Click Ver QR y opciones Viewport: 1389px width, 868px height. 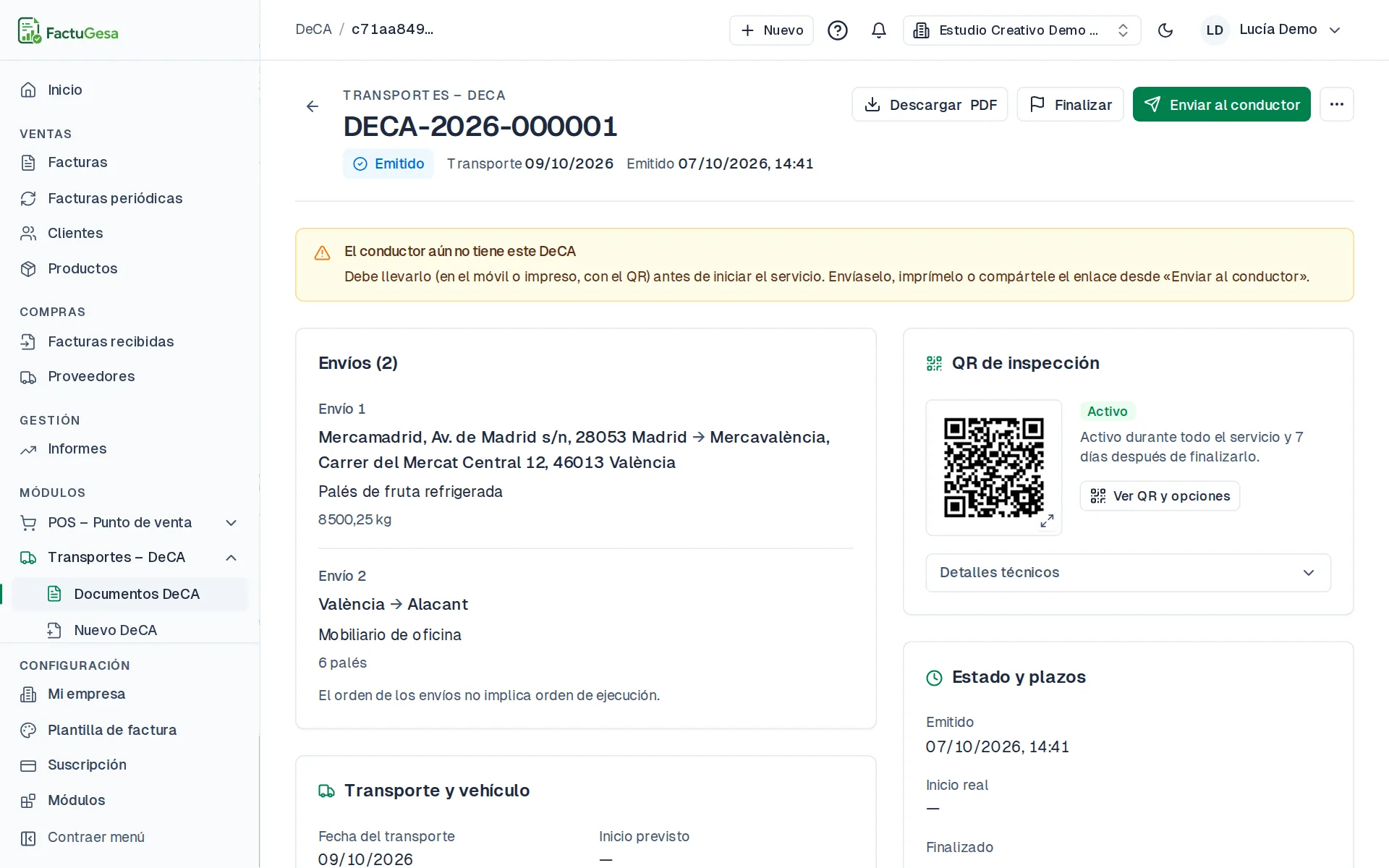[1160, 496]
